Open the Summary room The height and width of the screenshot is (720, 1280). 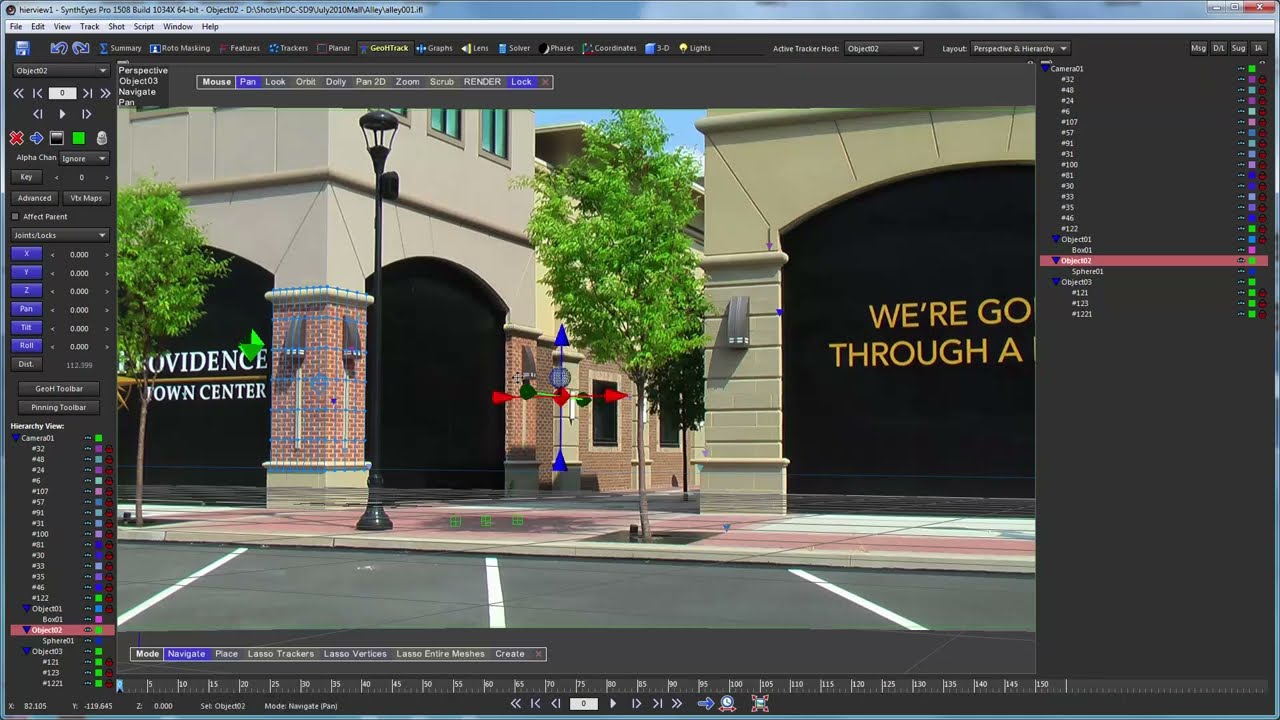(120, 48)
